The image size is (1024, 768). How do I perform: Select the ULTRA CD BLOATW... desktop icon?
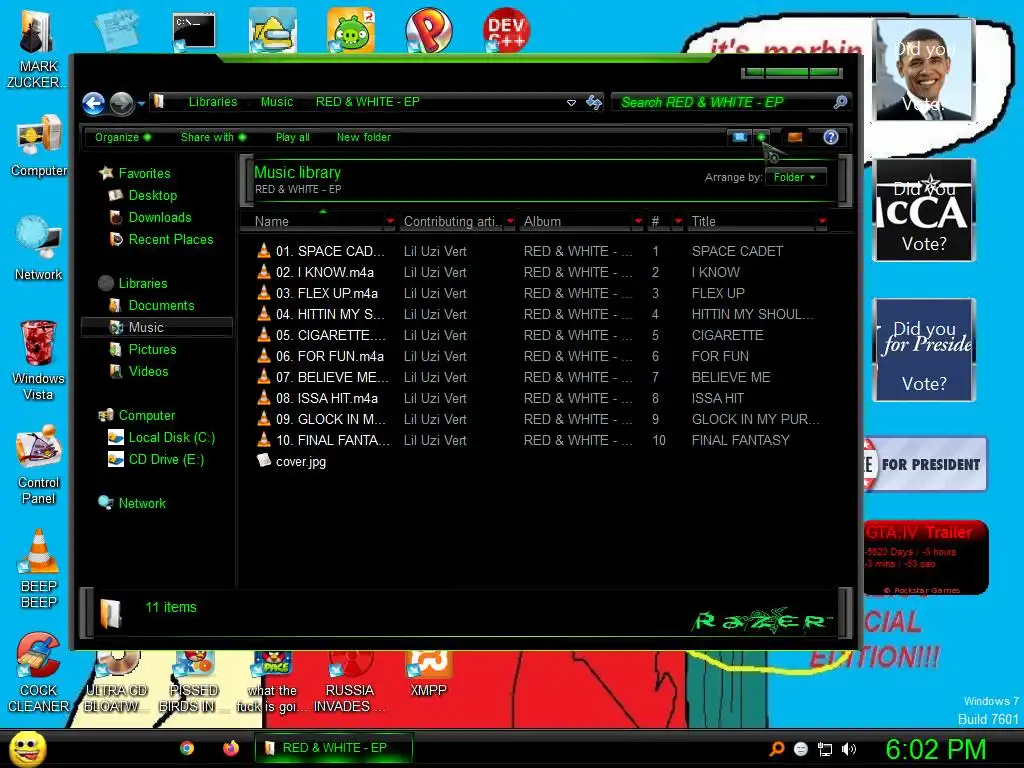[116, 682]
